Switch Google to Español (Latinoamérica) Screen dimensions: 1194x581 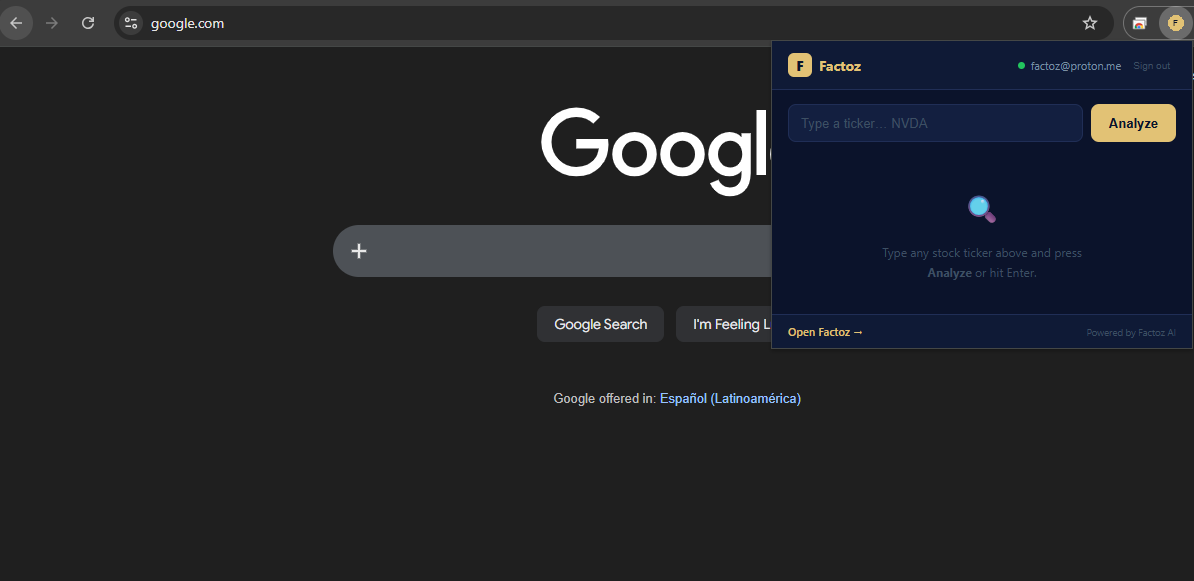tap(730, 398)
